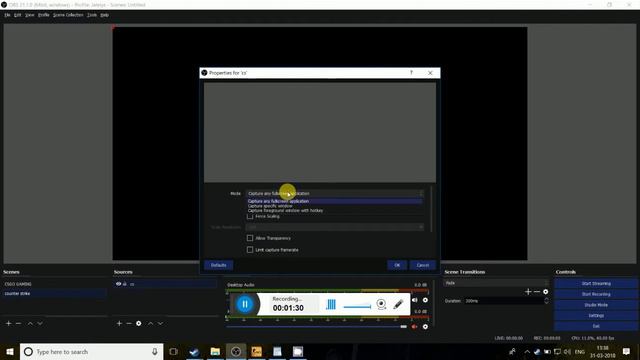
Task: Open the Help menu
Action: [x=104, y=15]
